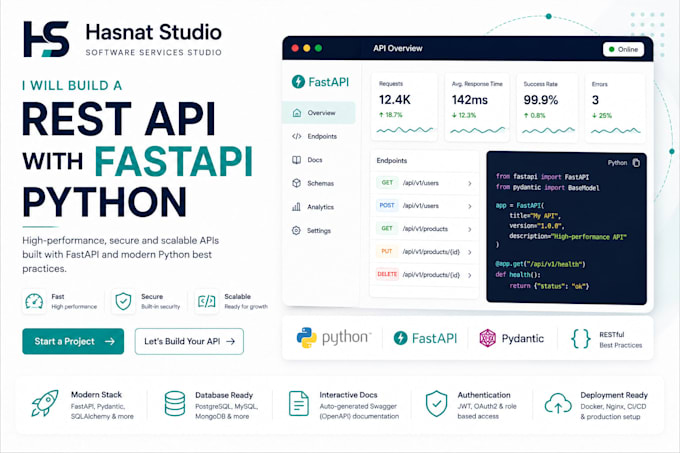Click the Python label in code panel
This screenshot has width=680, height=453.
click(617, 163)
